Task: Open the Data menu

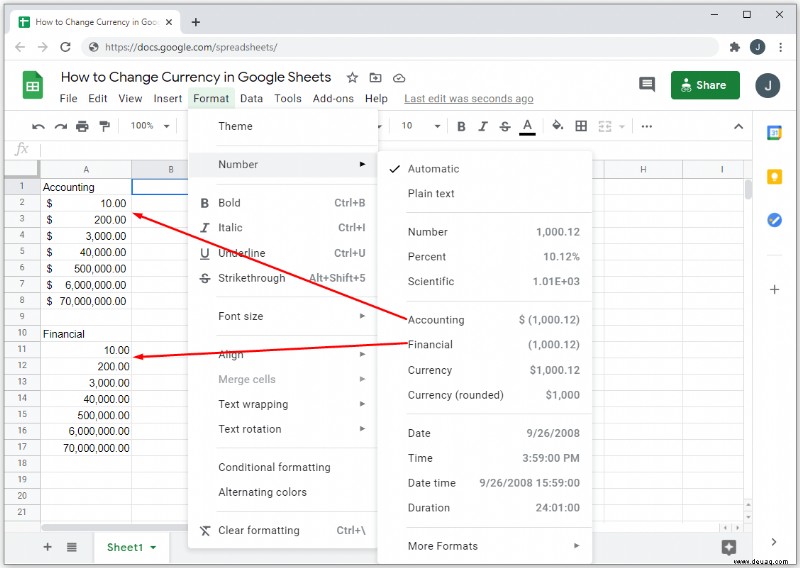Action: (252, 98)
